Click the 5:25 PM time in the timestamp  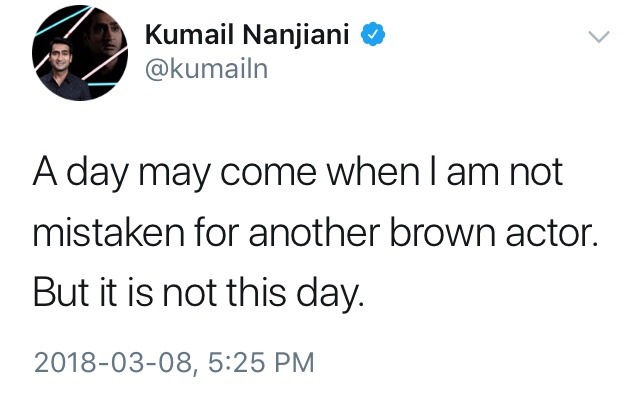coord(261,362)
